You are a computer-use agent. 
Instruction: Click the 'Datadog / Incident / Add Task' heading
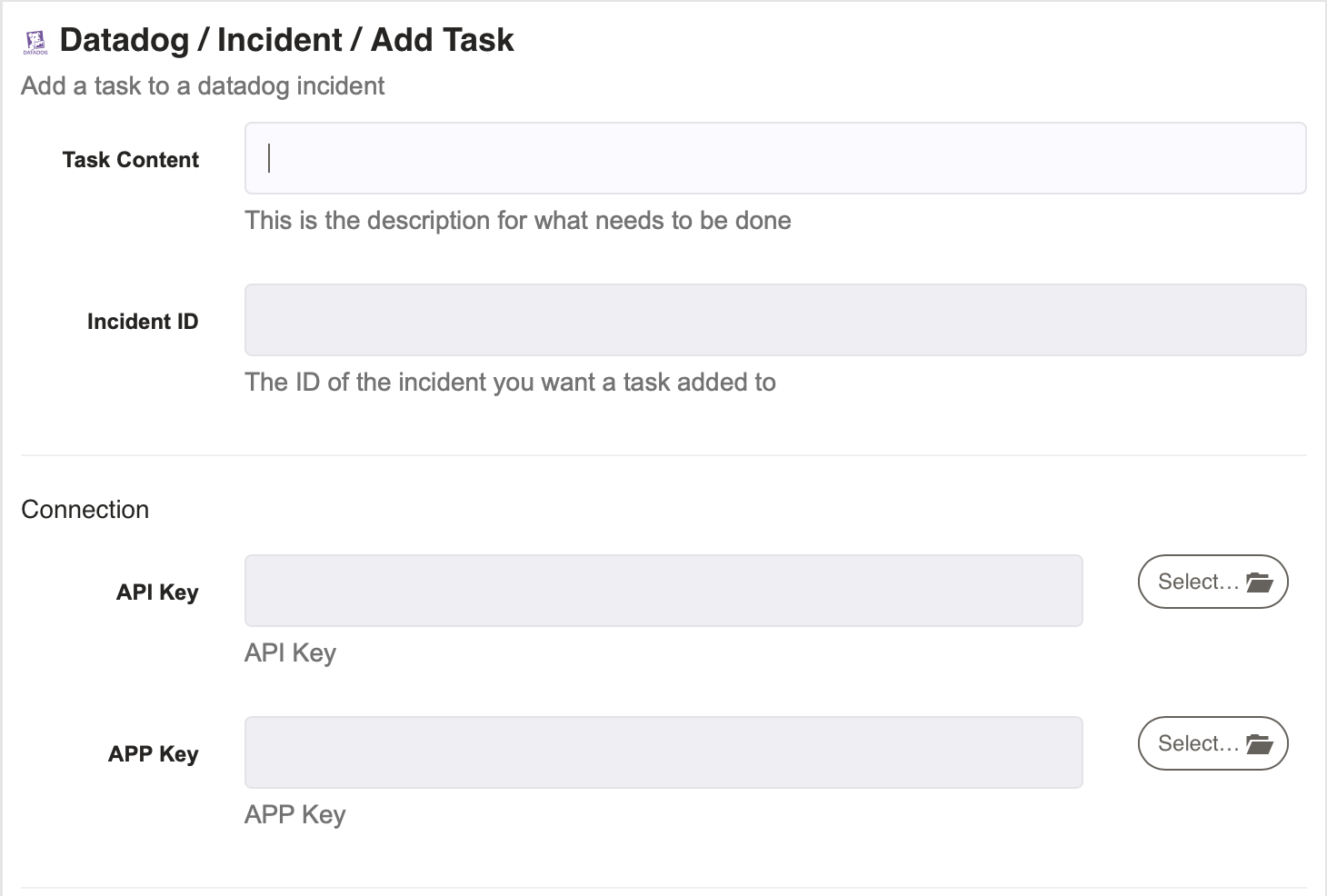(x=286, y=40)
